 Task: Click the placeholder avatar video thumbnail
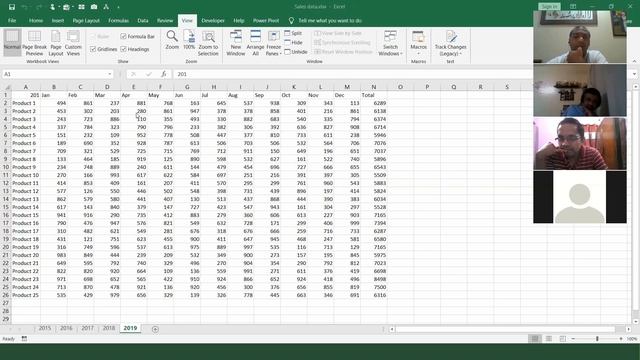click(580, 197)
